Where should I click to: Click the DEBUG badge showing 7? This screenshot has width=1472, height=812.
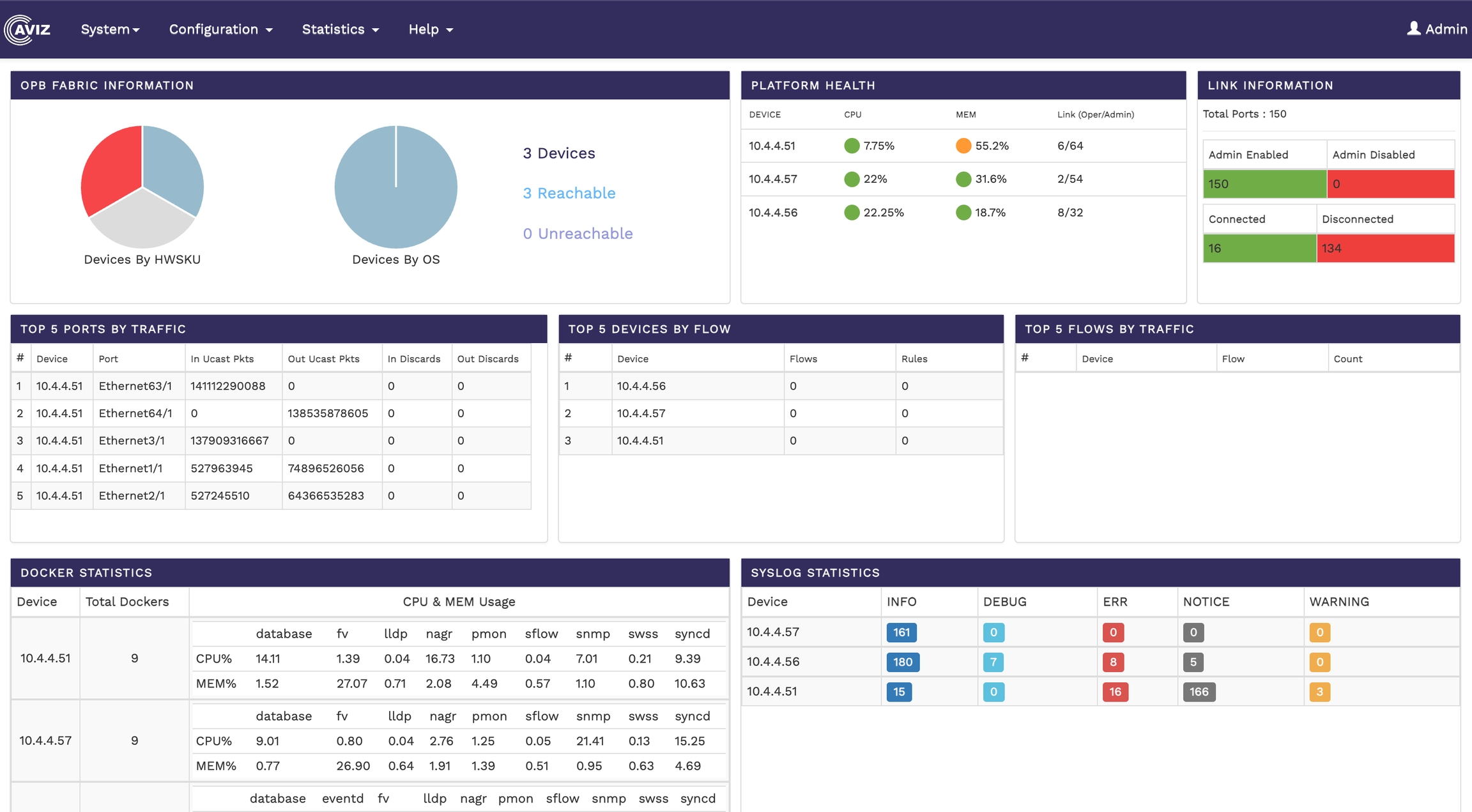pyautogui.click(x=993, y=662)
